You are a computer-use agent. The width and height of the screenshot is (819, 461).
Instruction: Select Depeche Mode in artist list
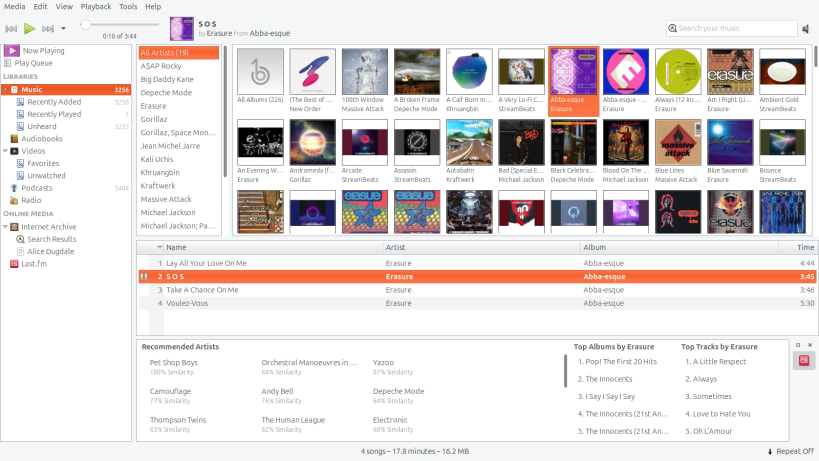[166, 92]
